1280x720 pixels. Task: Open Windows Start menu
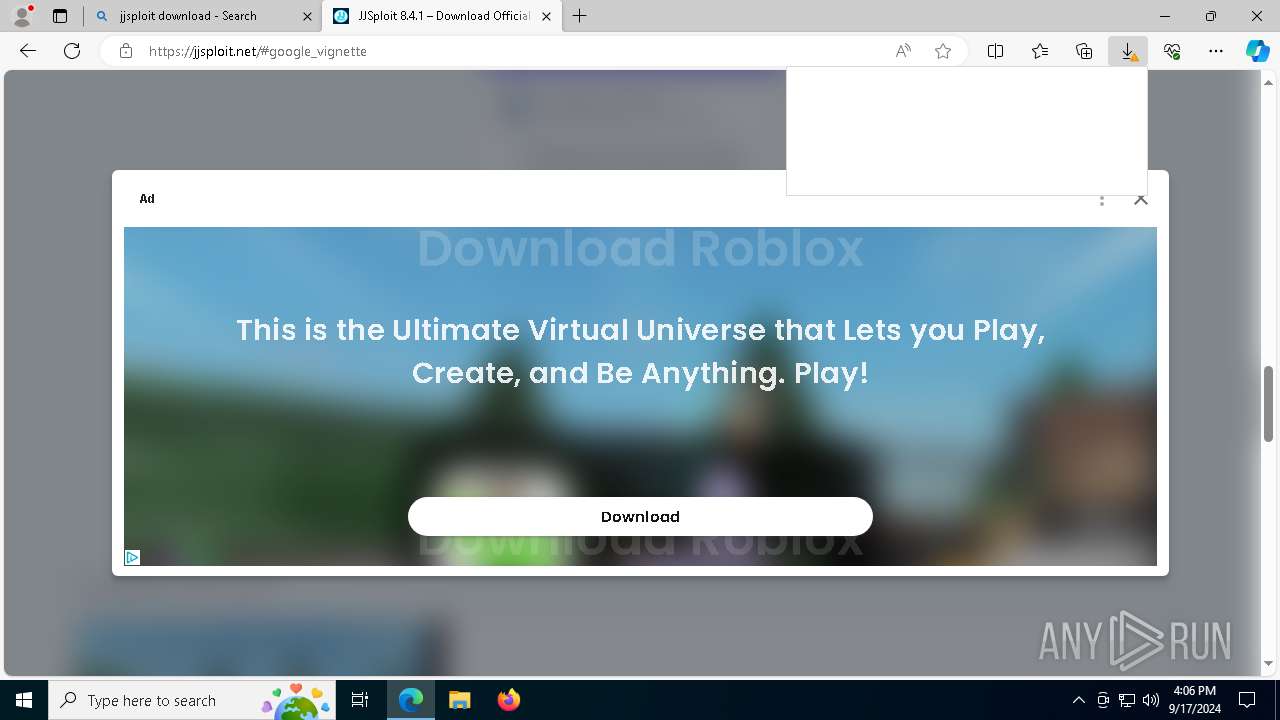coord(24,700)
